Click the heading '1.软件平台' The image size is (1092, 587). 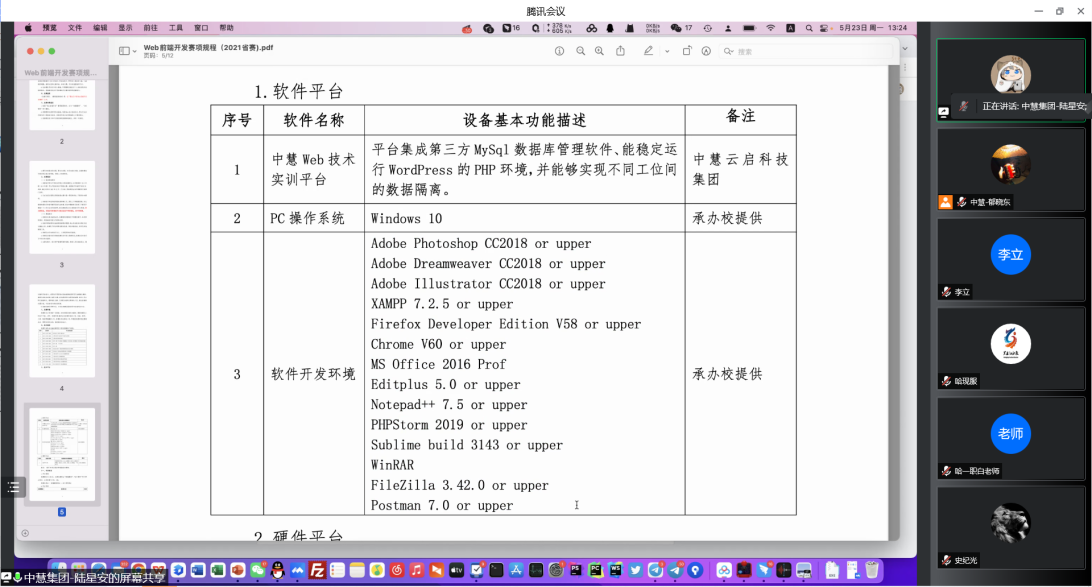point(299,91)
